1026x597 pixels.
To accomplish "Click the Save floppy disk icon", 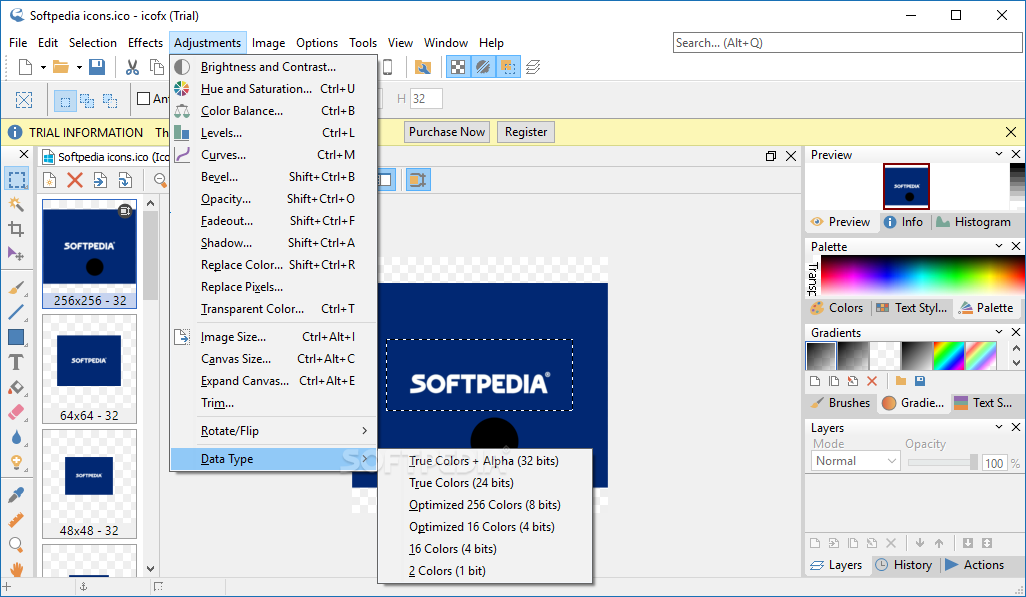I will click(x=97, y=67).
